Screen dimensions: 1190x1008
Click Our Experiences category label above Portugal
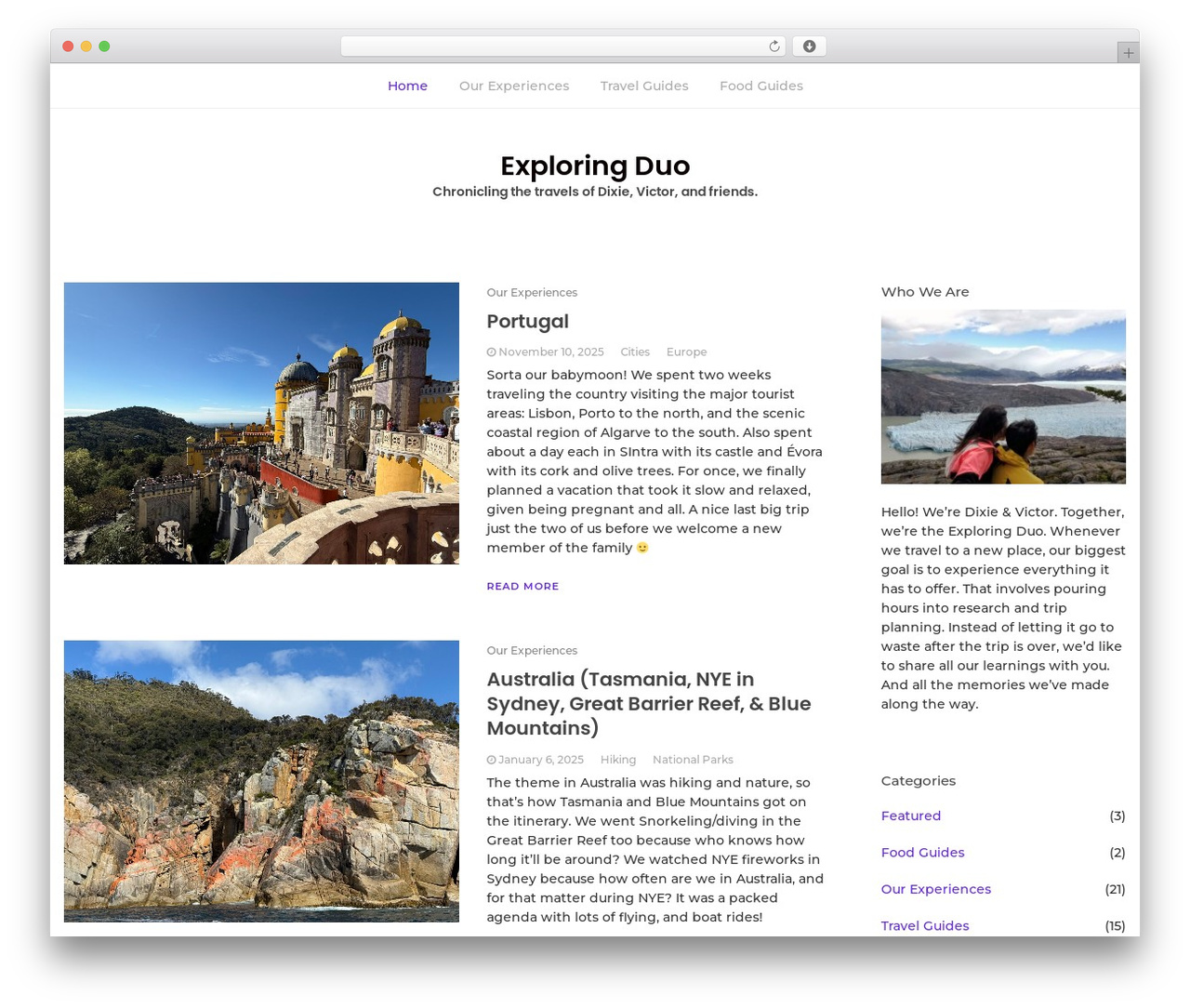532,292
